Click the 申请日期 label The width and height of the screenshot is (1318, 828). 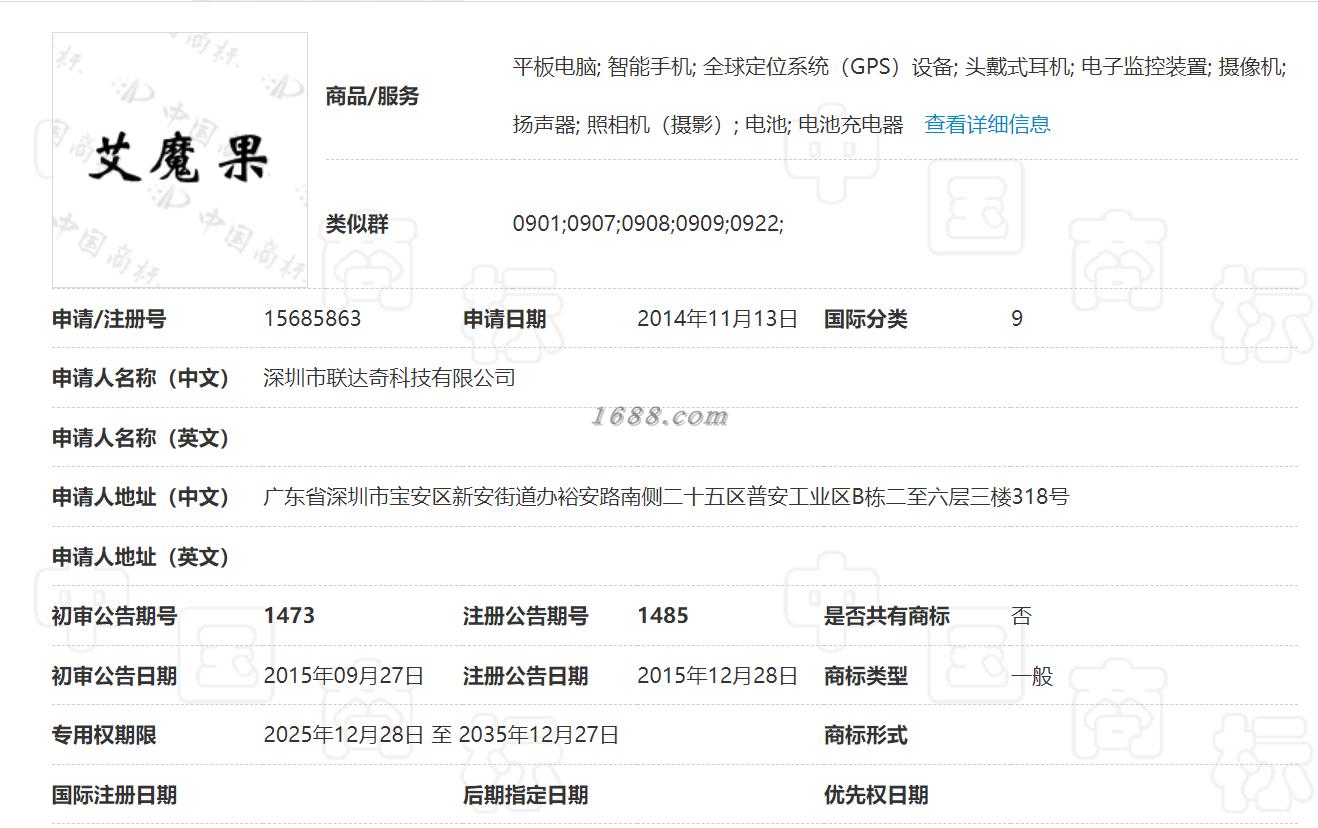(504, 319)
